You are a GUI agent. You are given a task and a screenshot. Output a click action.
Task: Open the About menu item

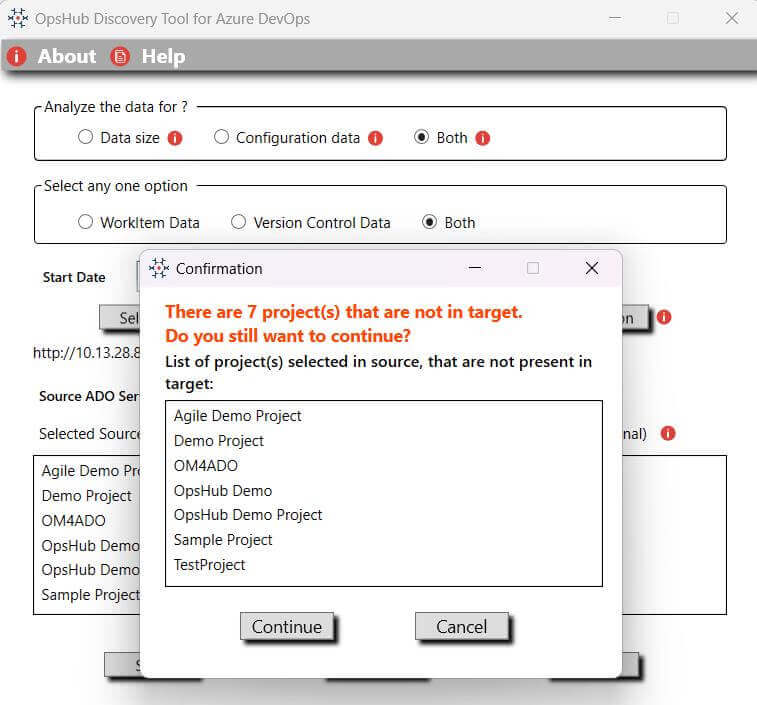67,56
